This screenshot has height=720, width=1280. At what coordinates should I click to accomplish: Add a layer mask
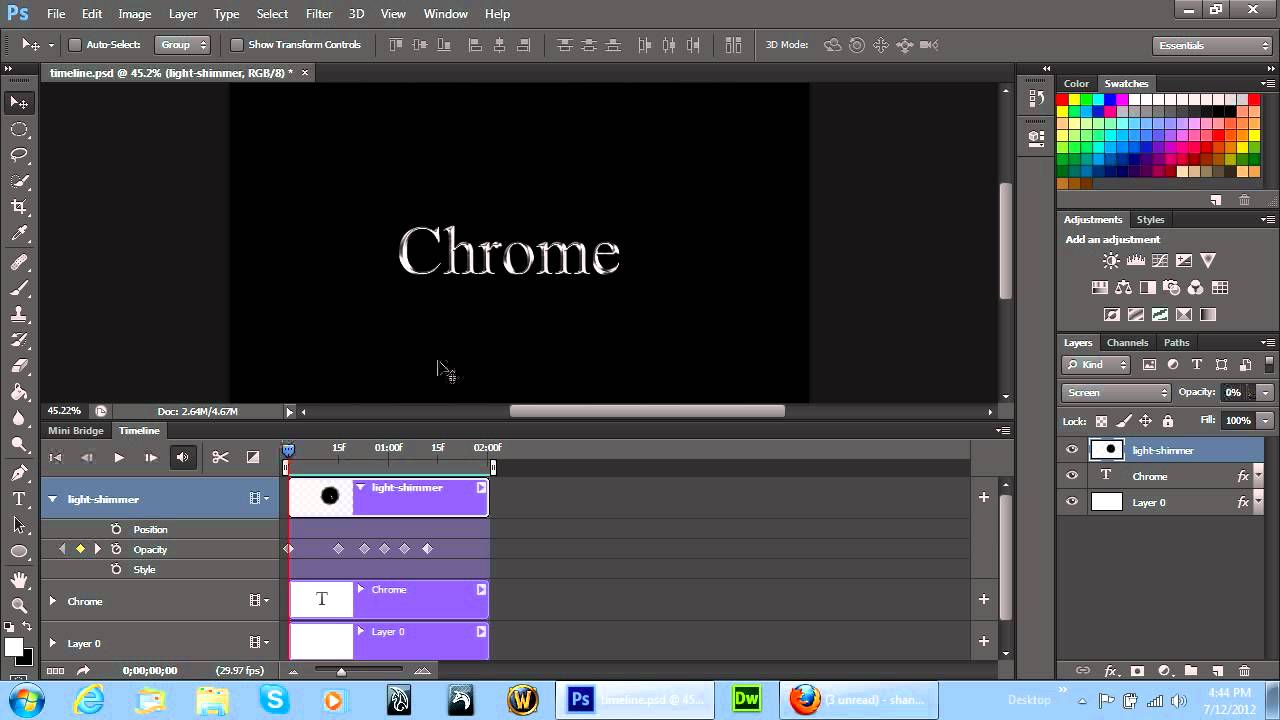pos(1137,671)
